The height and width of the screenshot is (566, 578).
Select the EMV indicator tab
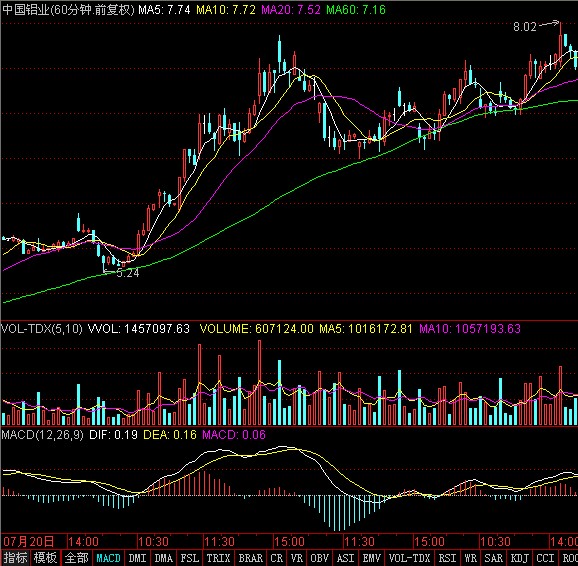point(372,558)
